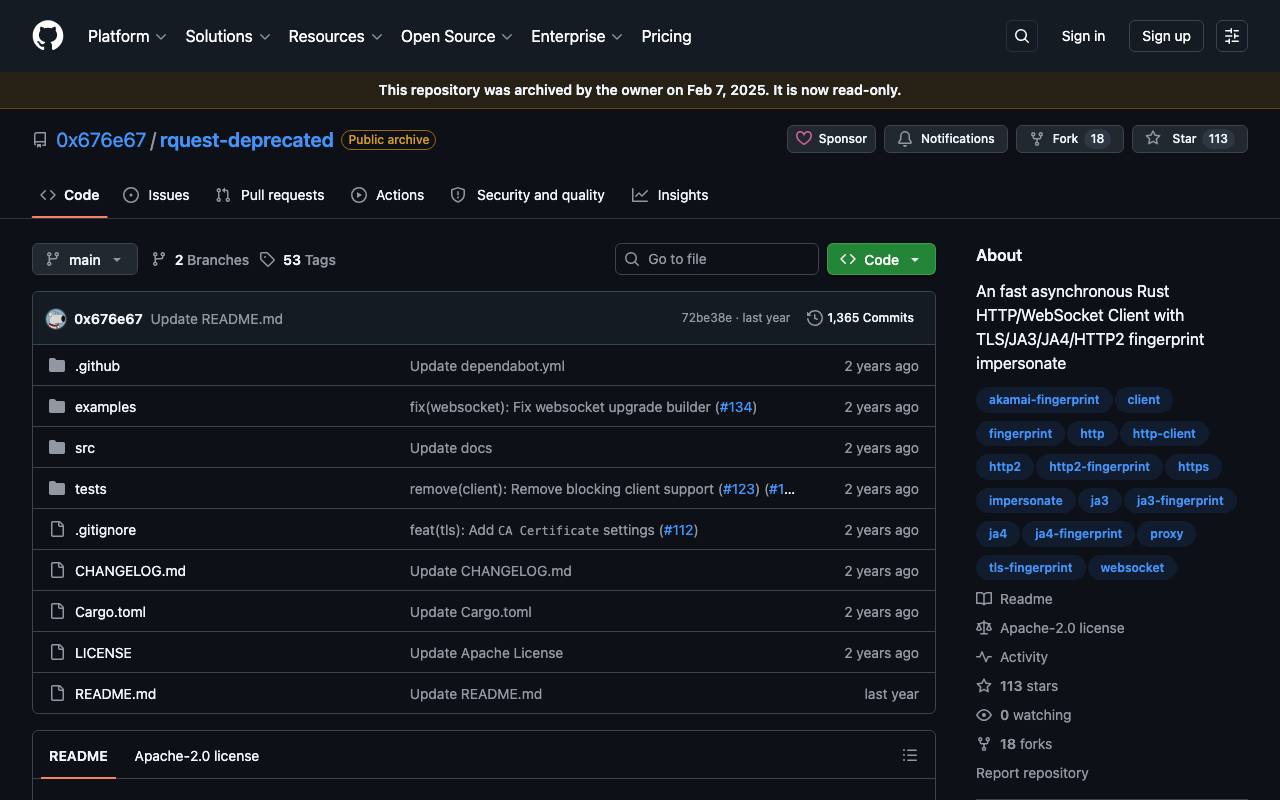The height and width of the screenshot is (800, 1280).
Task: Open commit hash 72be38e
Action: pos(707,318)
